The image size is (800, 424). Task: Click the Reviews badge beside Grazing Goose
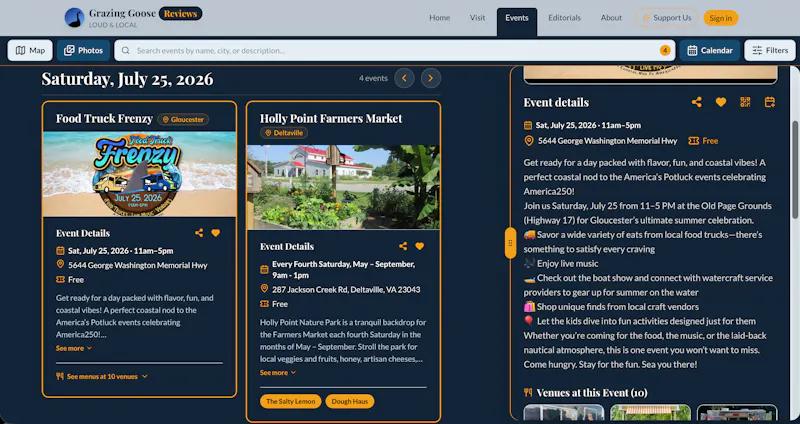coord(181,14)
